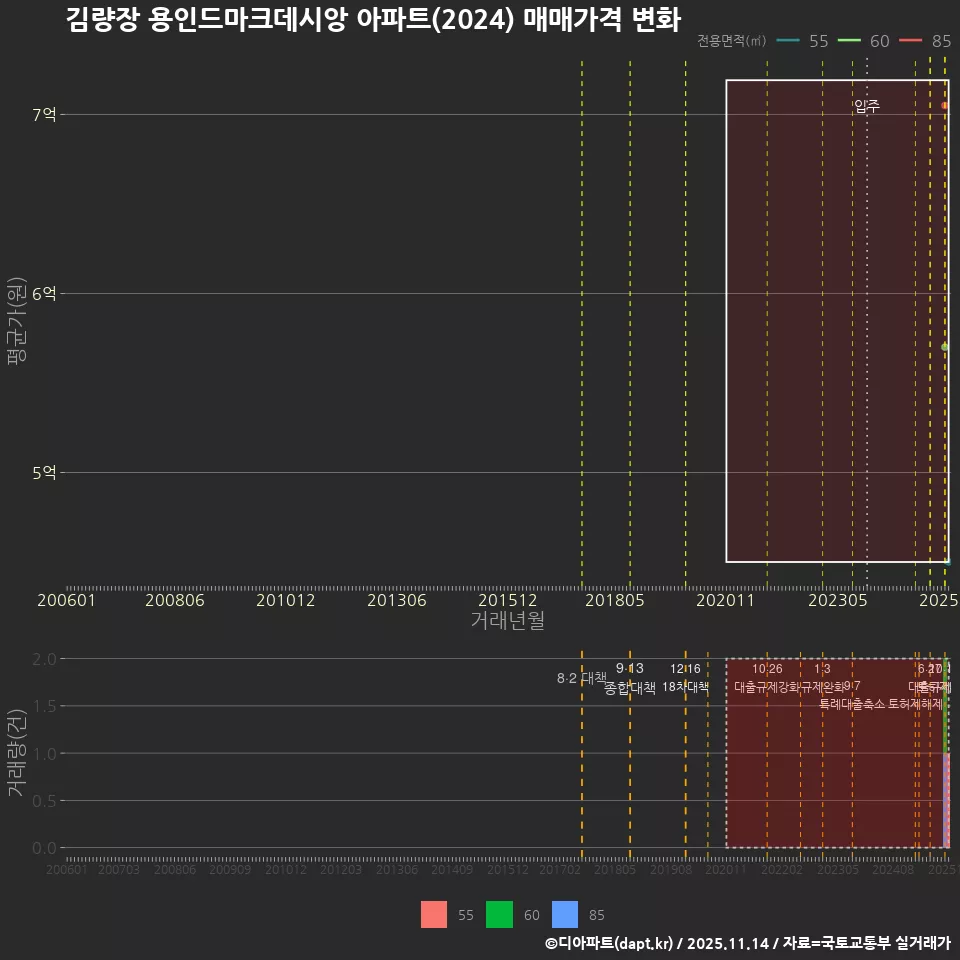Image resolution: width=960 pixels, height=960 pixels.
Task: Toggle the 55 series in bottom legend
Action: 434,915
